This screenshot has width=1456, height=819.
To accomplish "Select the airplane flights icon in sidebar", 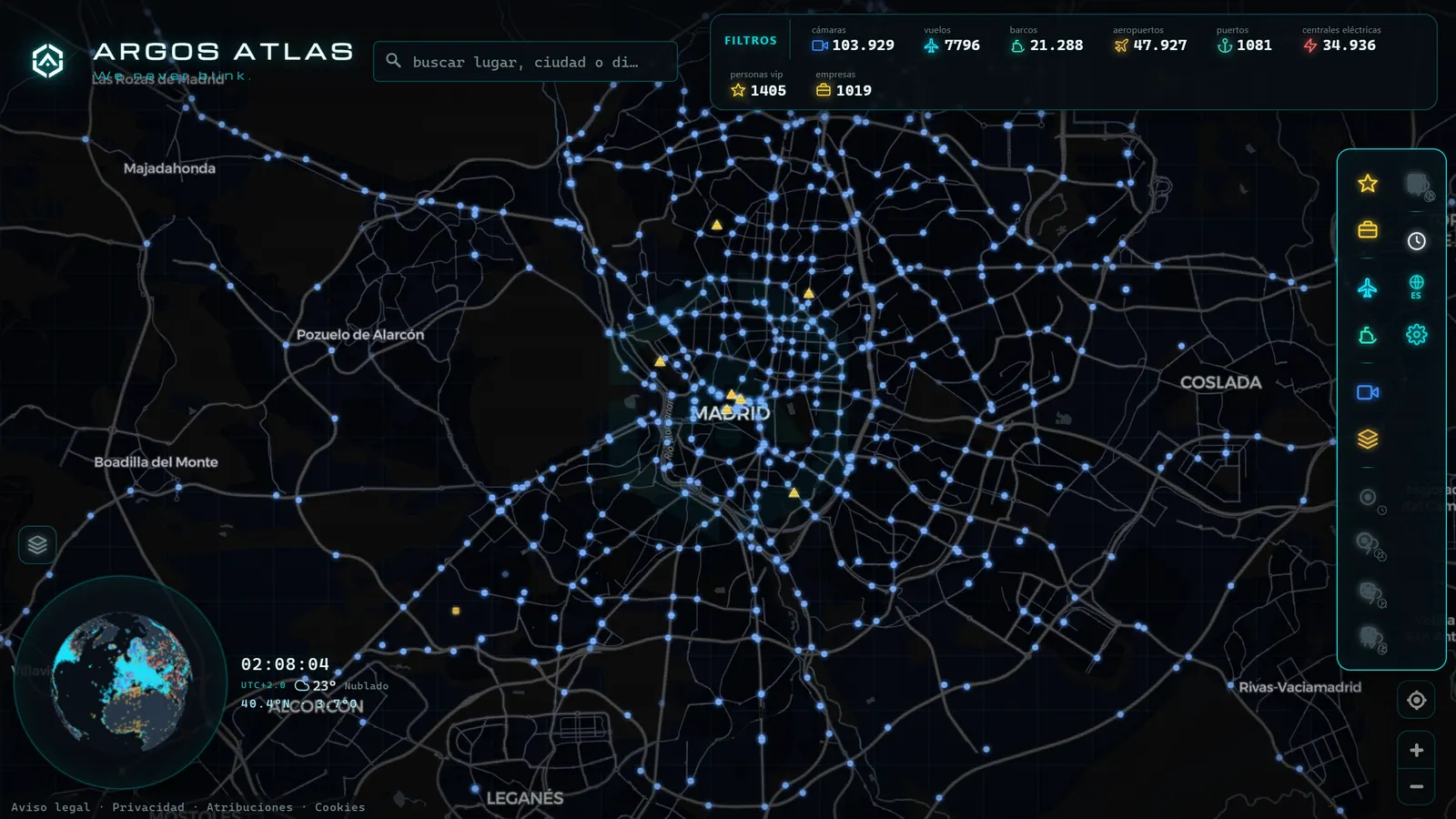I will pos(1368,288).
